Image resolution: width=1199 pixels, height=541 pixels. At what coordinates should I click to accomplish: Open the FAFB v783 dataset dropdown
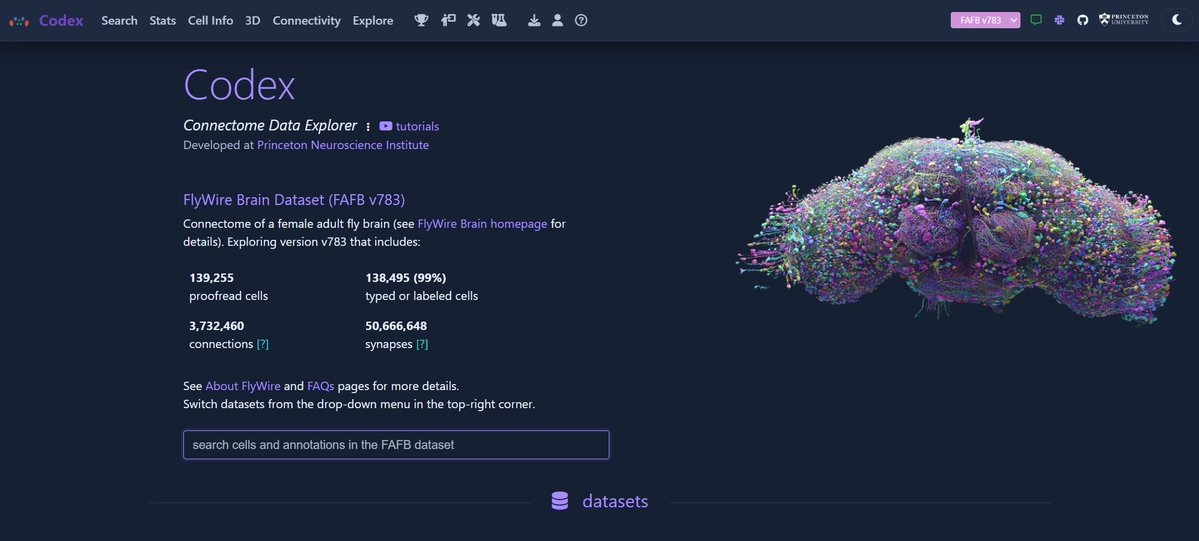(x=985, y=21)
